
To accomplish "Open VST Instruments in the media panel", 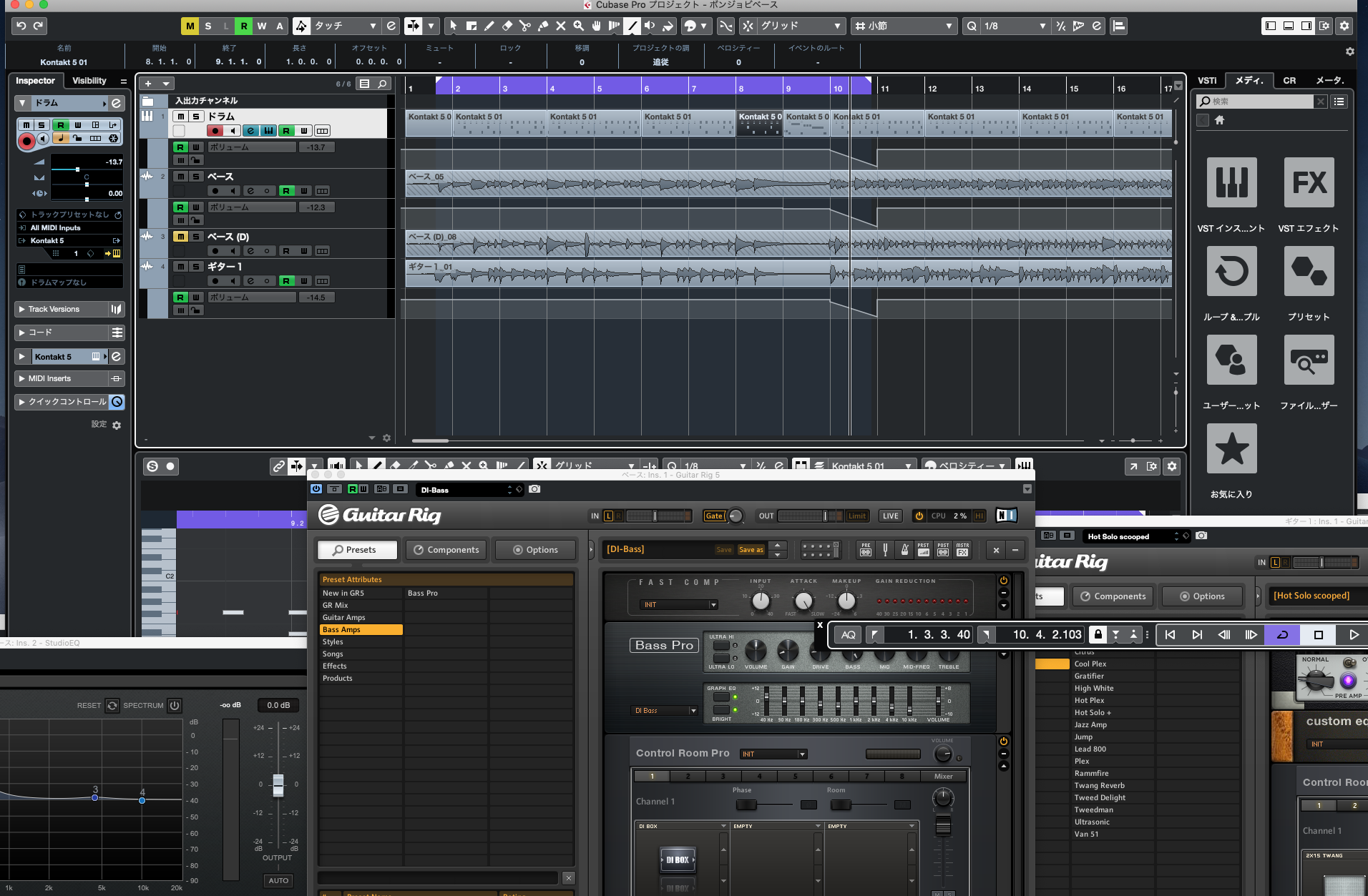I will pyautogui.click(x=1231, y=183).
